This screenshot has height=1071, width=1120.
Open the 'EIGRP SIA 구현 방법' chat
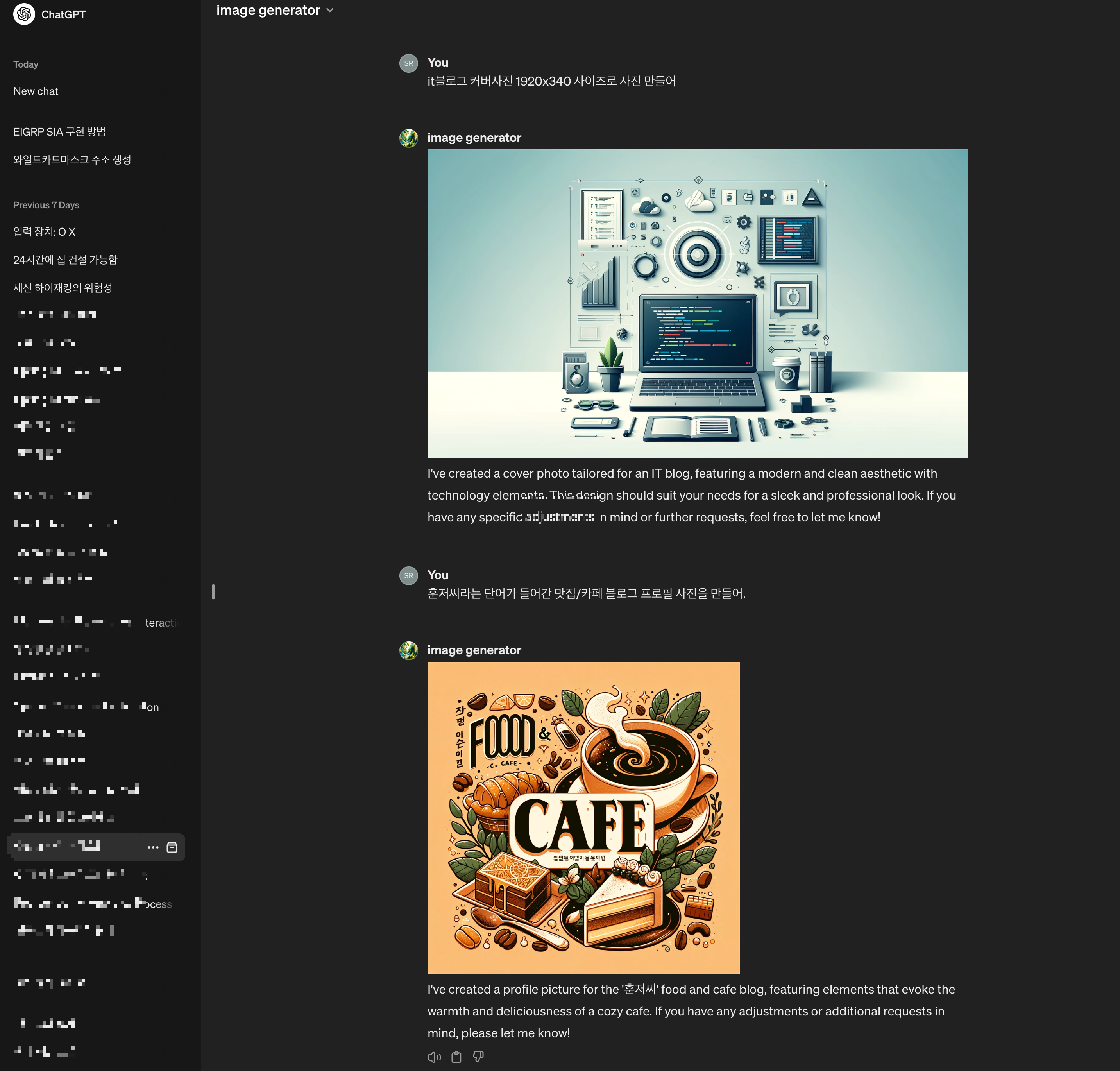tap(59, 132)
